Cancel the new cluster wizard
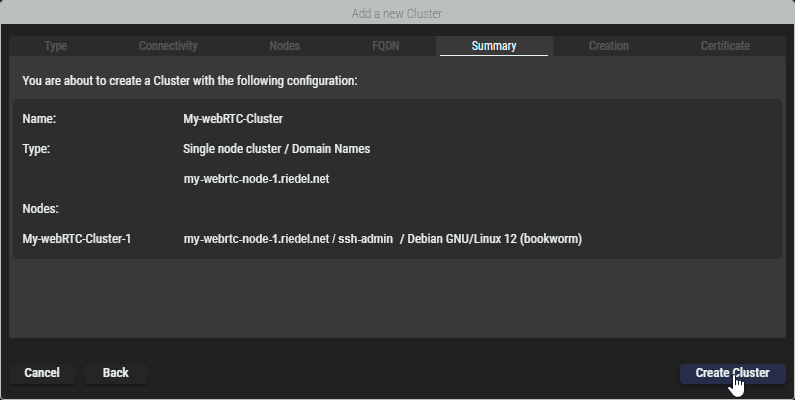Screen dimensions: 795x400 click(x=42, y=373)
